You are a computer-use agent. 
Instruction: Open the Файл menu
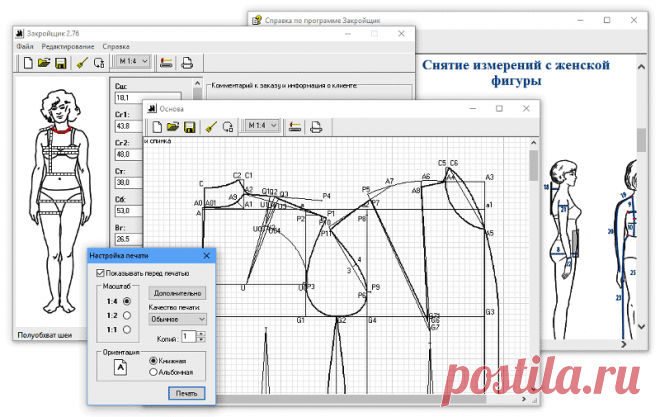(x=25, y=47)
